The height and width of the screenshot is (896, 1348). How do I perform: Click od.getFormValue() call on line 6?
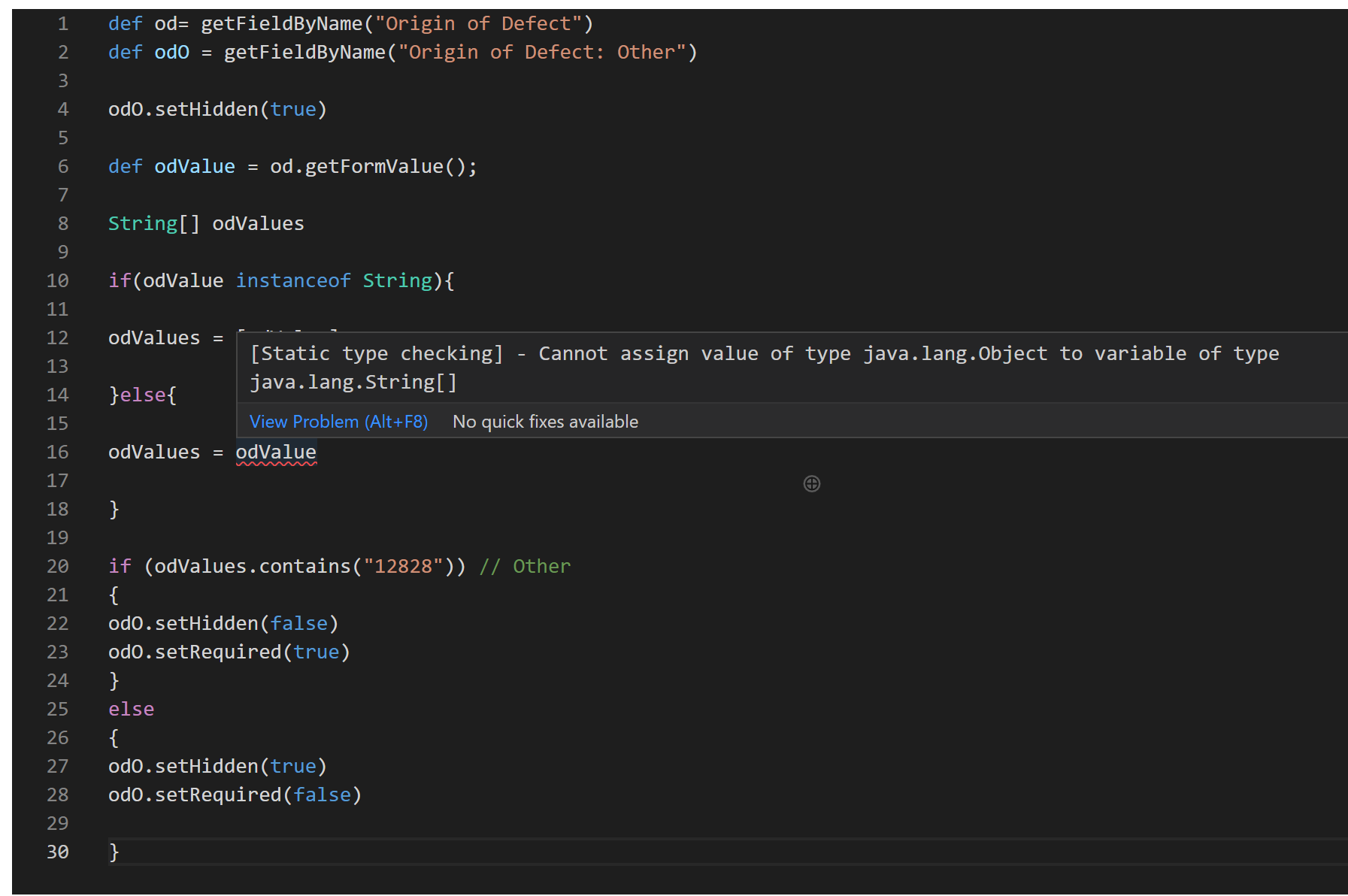pyautogui.click(x=368, y=167)
